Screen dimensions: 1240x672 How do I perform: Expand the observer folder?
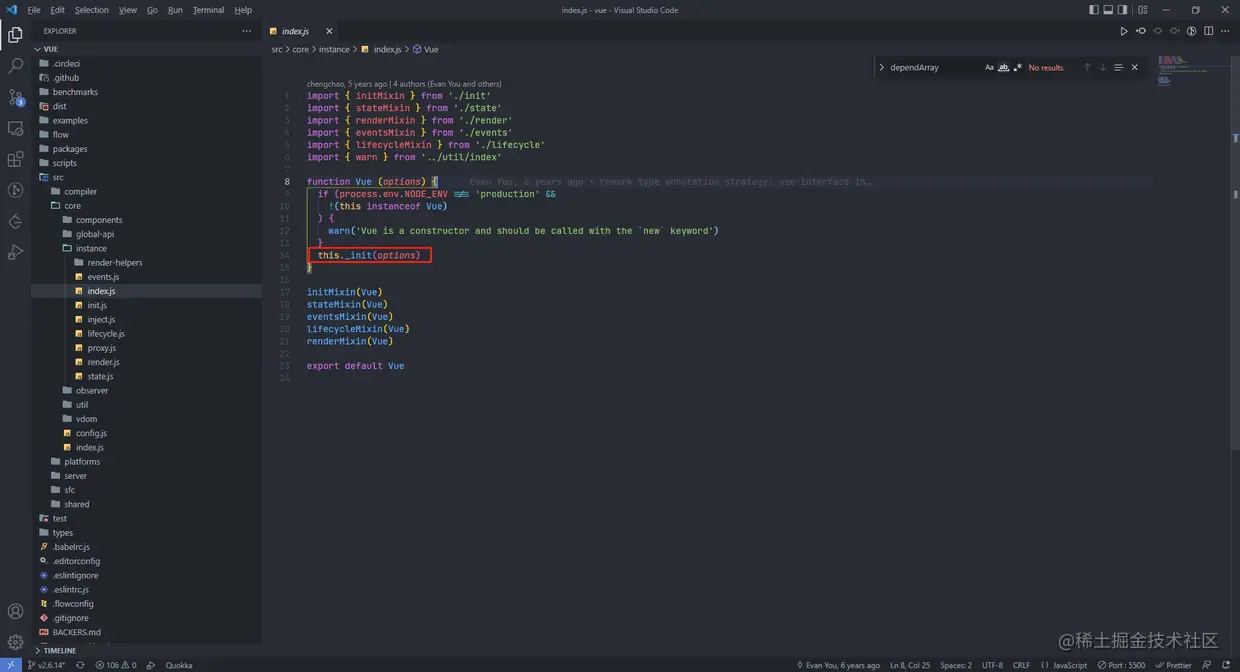(146, 391)
